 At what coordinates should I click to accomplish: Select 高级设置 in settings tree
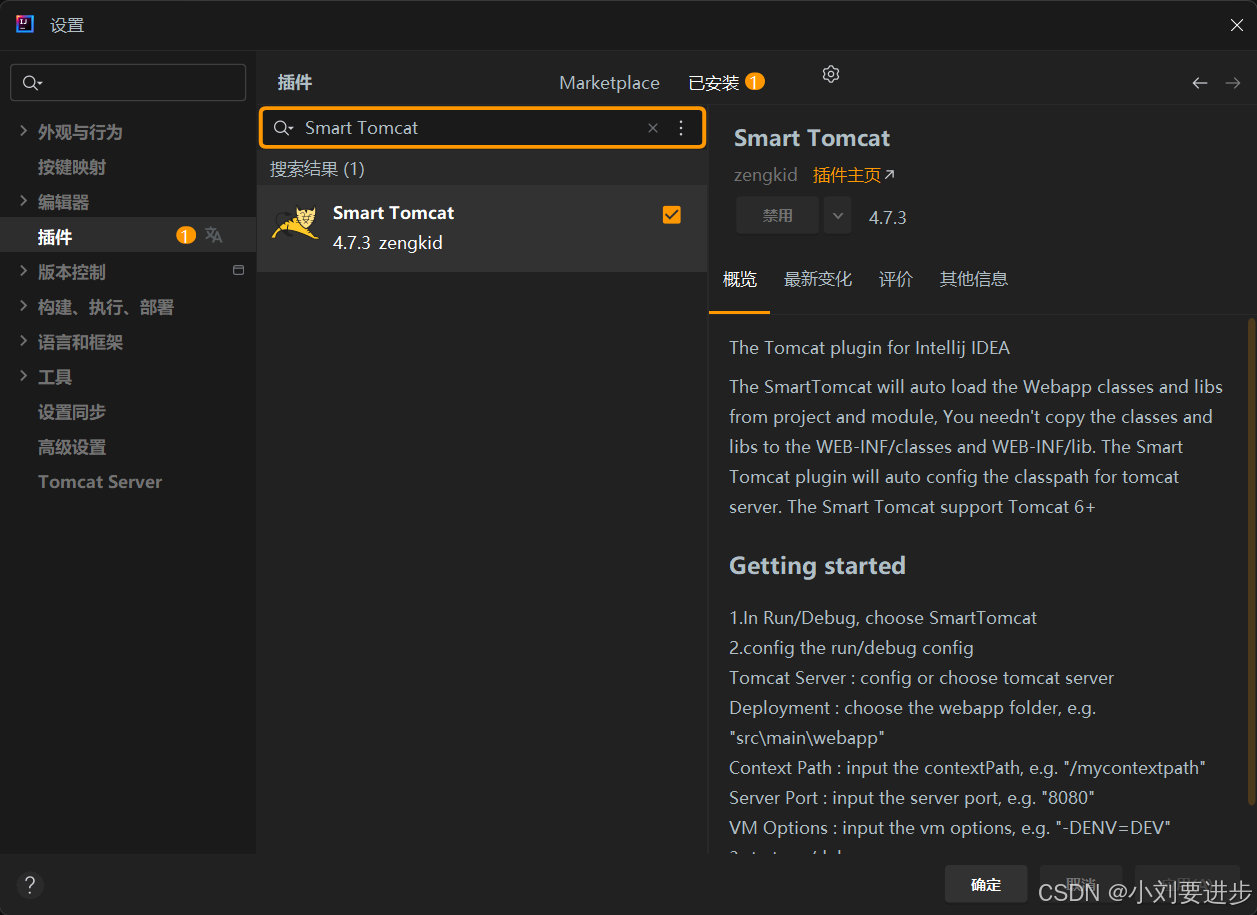pos(72,447)
